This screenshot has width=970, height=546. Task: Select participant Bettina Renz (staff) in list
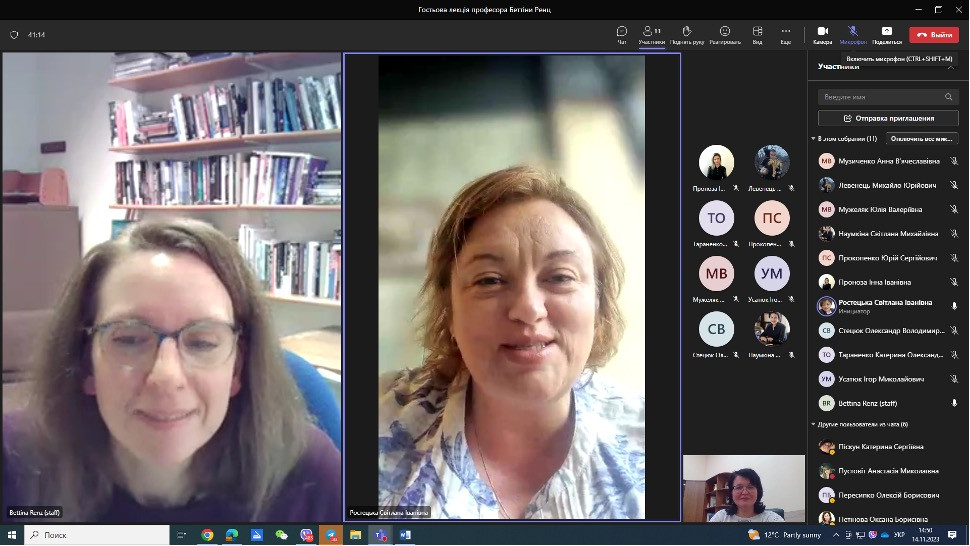click(x=888, y=403)
